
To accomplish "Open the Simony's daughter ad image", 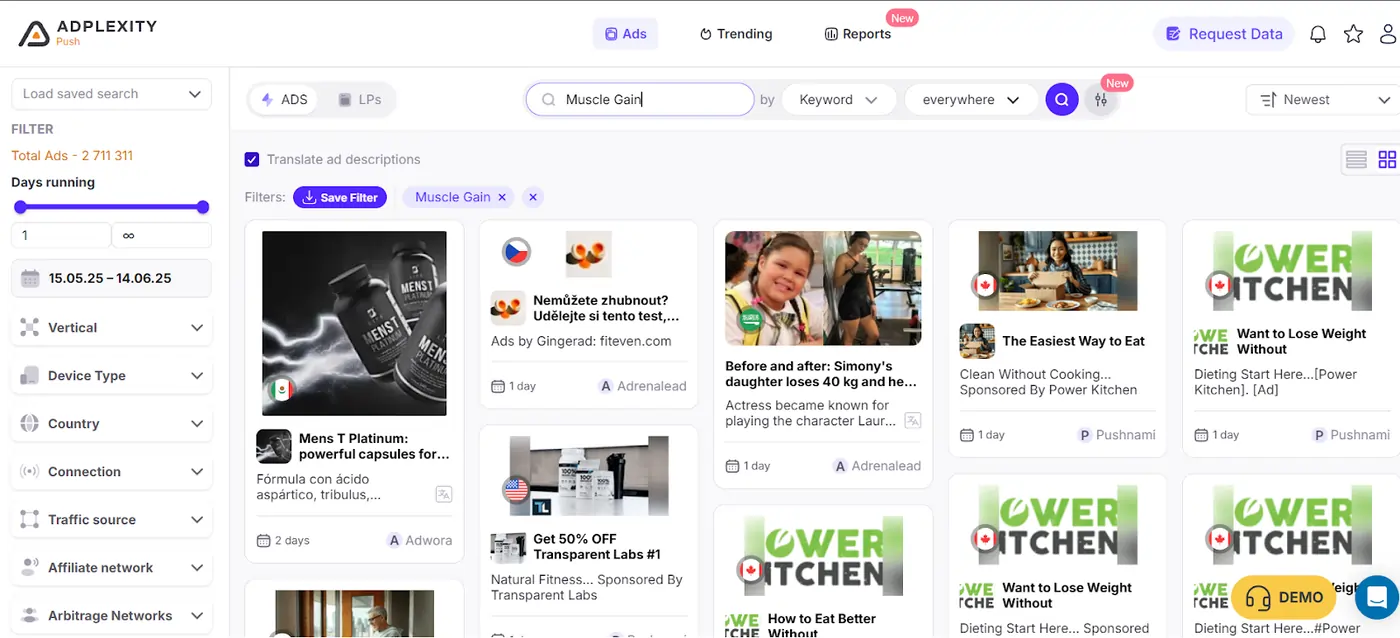I will coord(823,288).
